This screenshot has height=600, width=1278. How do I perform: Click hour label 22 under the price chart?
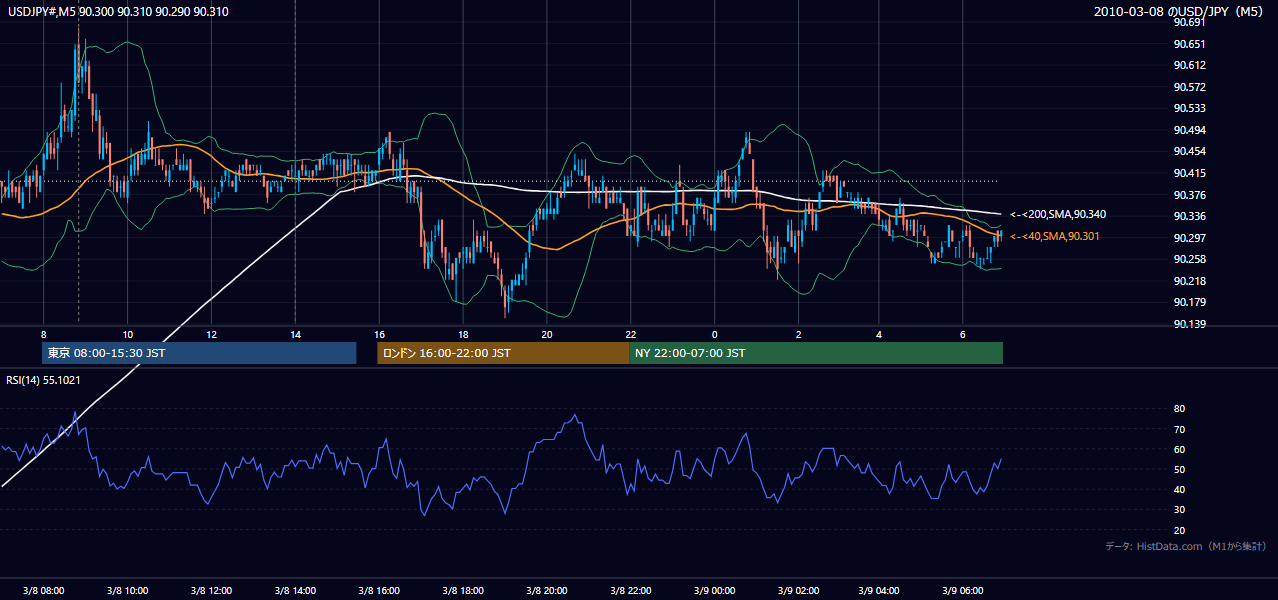pyautogui.click(x=631, y=334)
